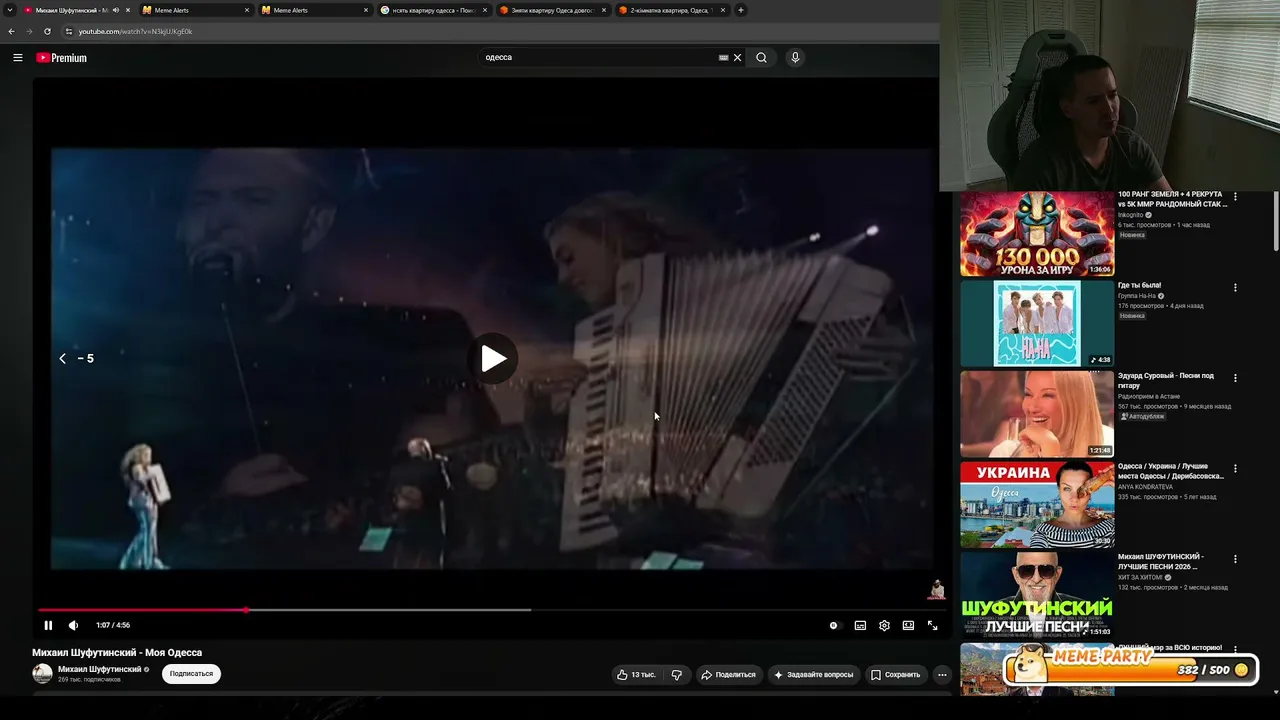Click the large play button overlay
Screen dimensions: 1280x720
click(493, 359)
